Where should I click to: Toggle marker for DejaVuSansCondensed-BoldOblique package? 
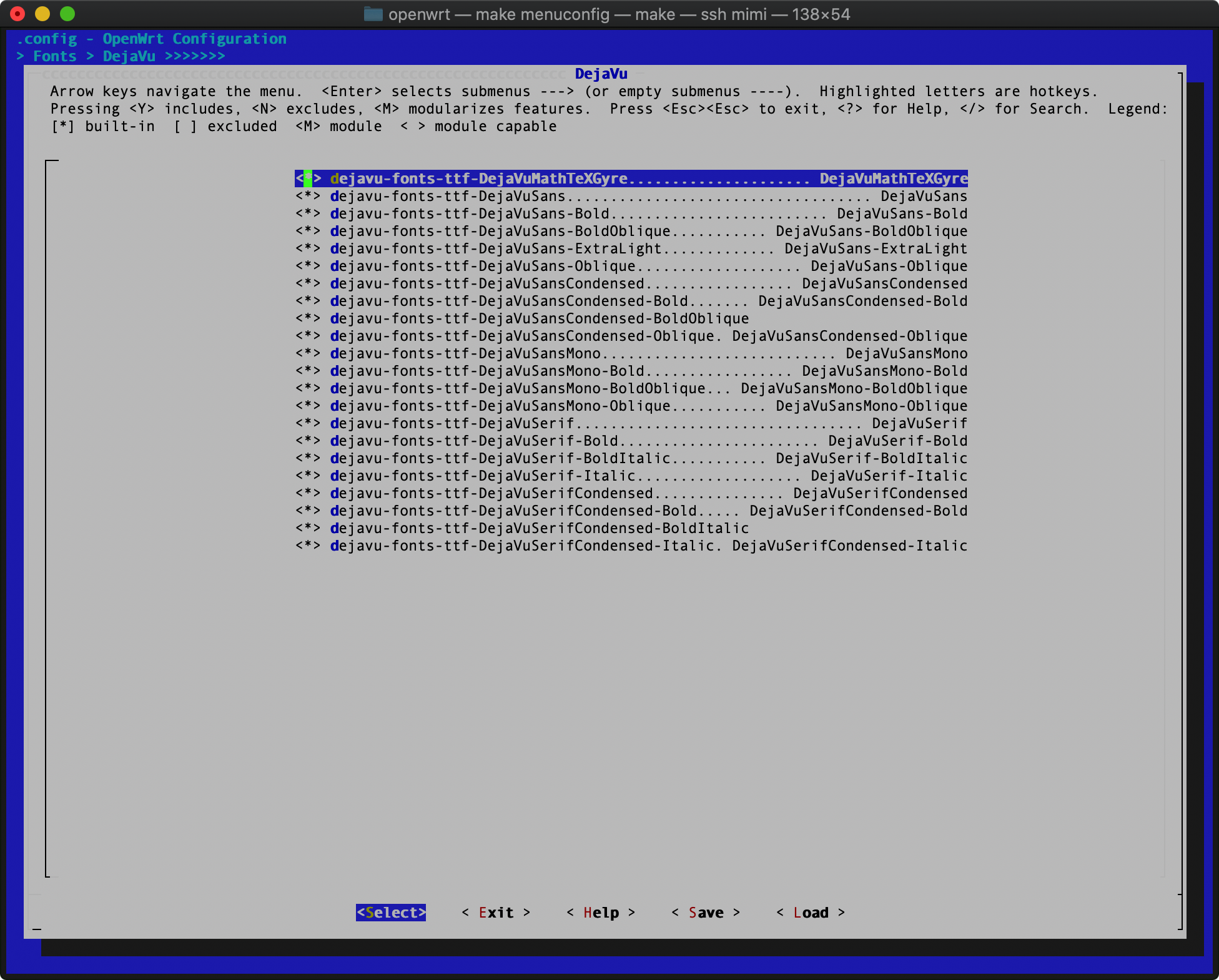pyautogui.click(x=308, y=318)
